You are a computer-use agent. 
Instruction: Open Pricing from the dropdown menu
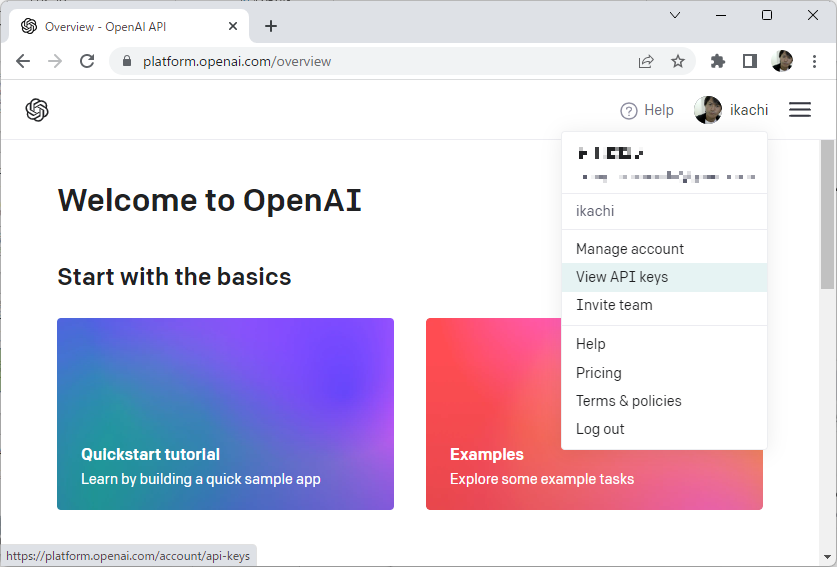[599, 373]
